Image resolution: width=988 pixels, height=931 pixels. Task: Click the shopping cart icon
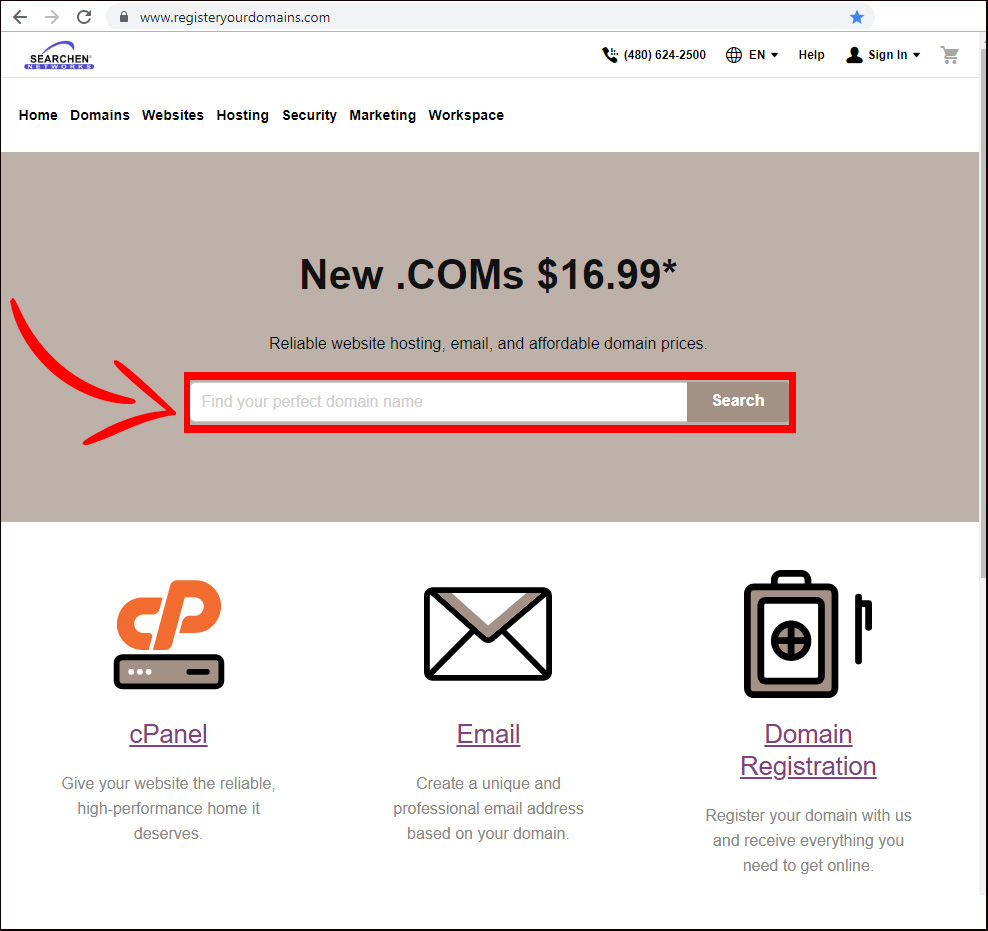(x=950, y=55)
